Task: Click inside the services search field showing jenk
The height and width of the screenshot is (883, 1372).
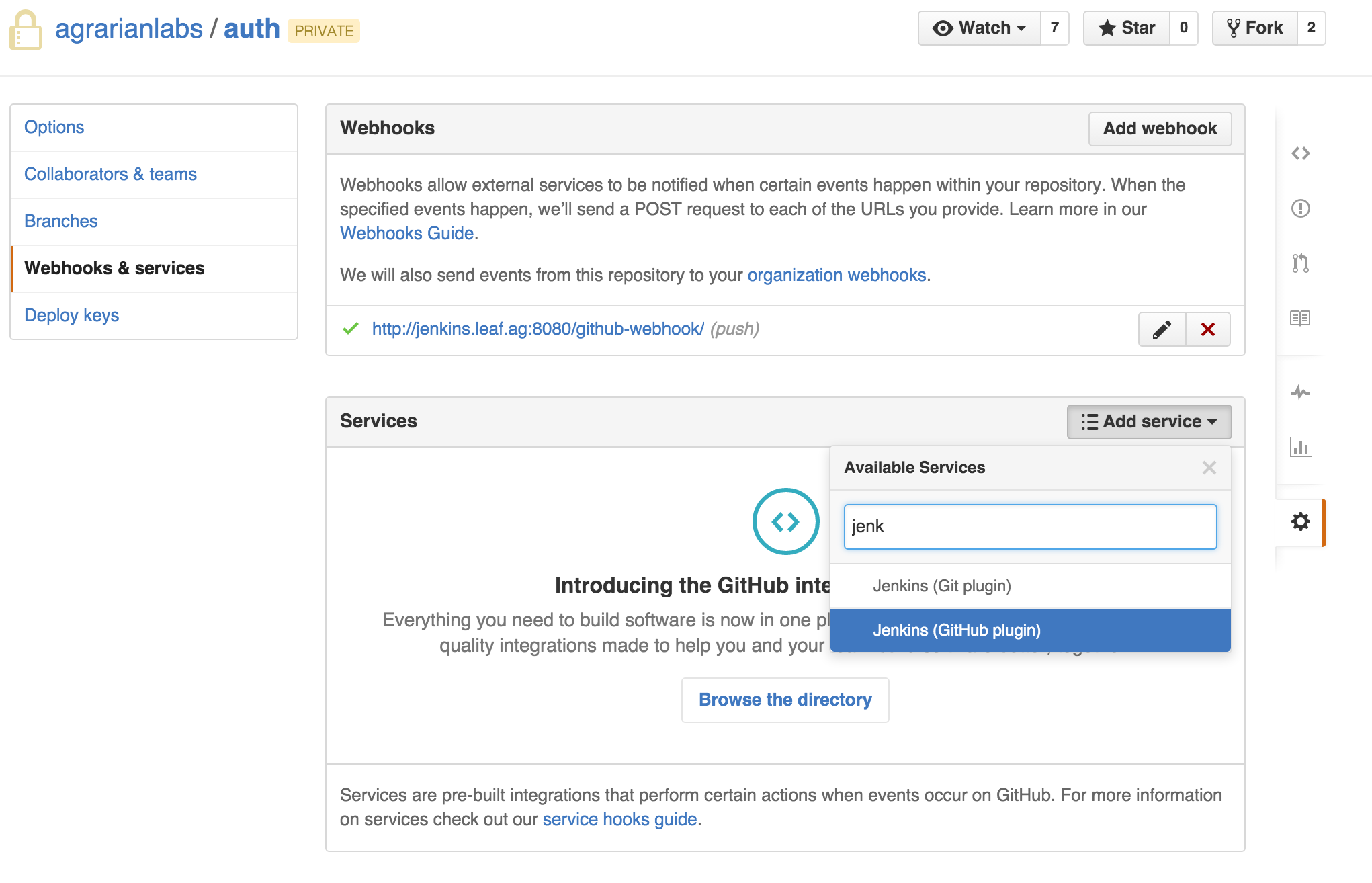Action: tap(1030, 527)
